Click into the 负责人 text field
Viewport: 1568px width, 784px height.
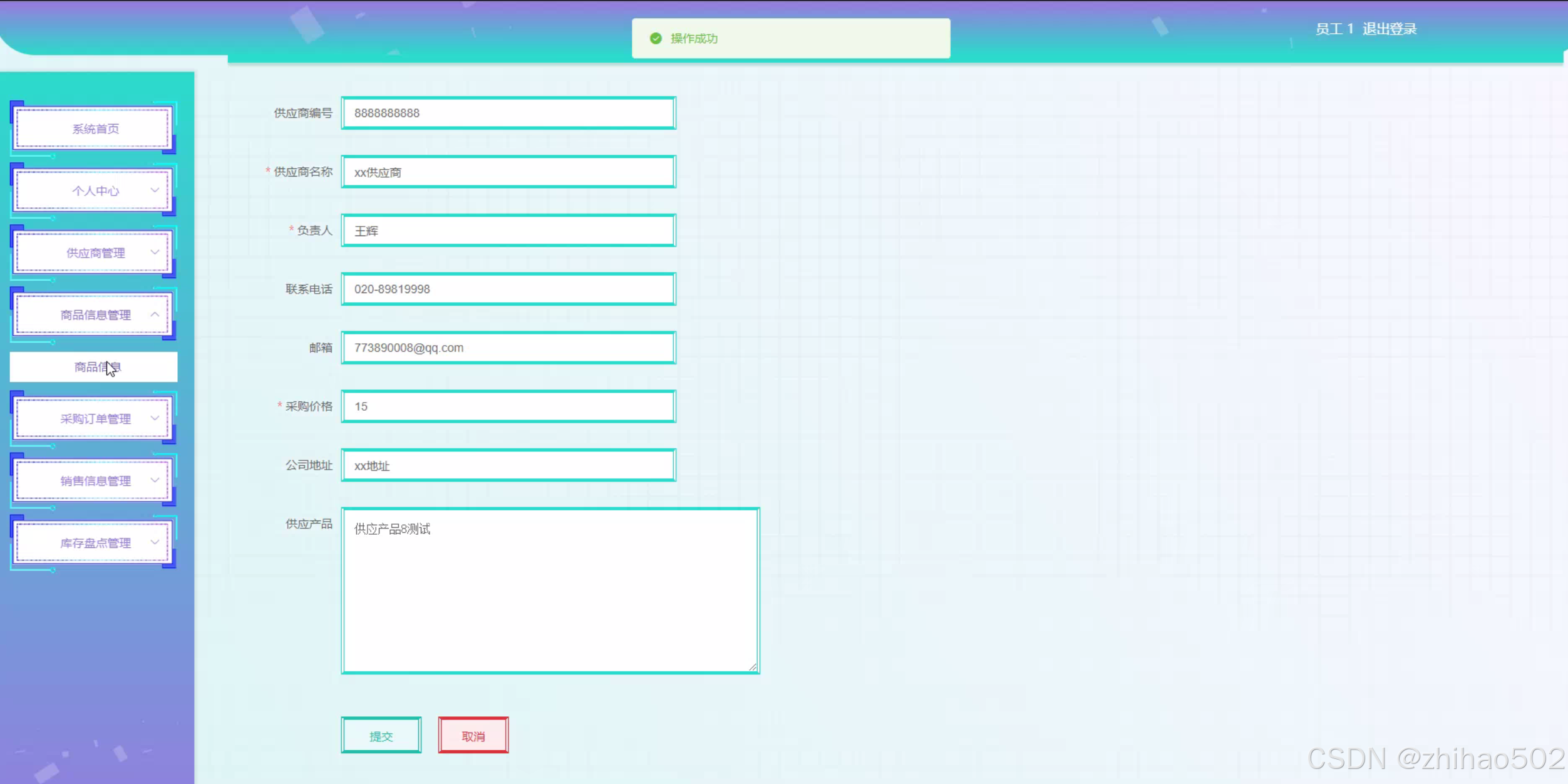508,231
